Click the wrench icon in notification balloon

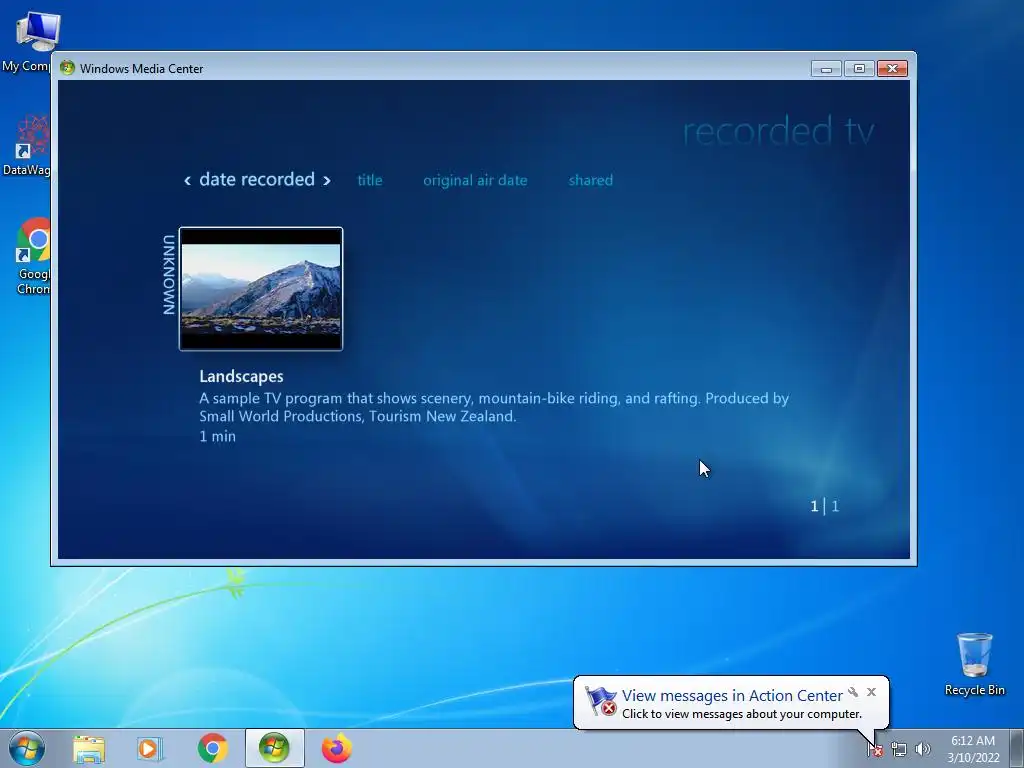[853, 692]
